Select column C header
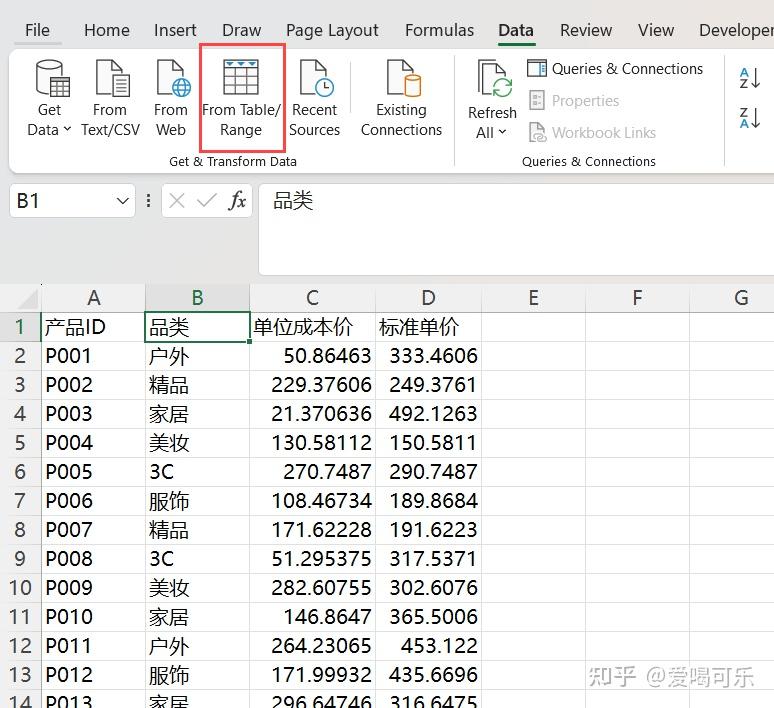Image resolution: width=774 pixels, height=708 pixels. (x=312, y=298)
